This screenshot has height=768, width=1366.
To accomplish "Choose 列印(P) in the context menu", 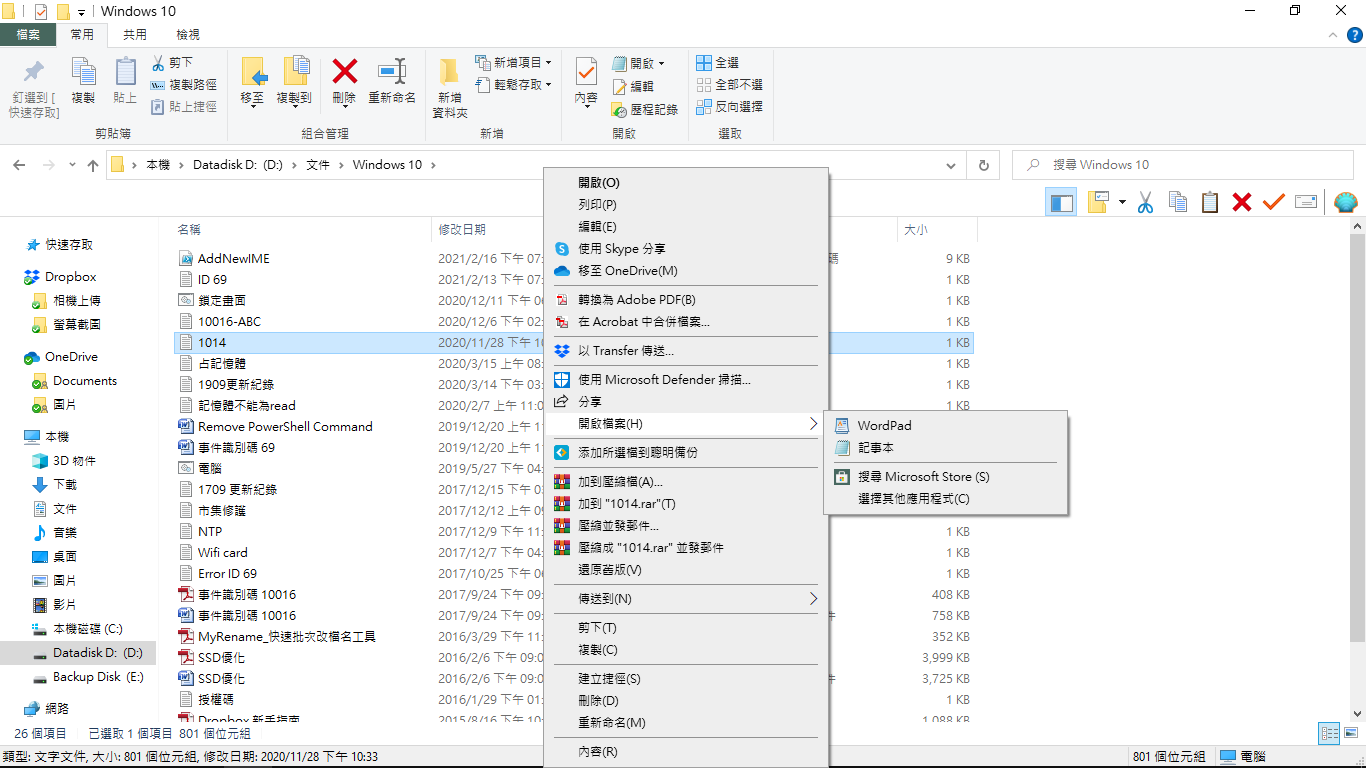I will tap(686, 204).
